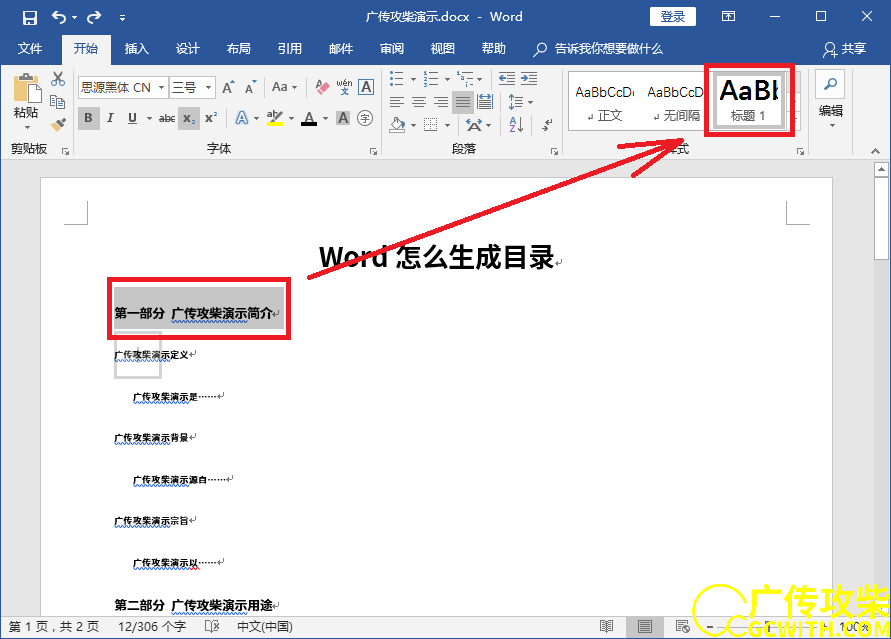891x639 pixels.
Task: Align text left
Action: [397, 102]
